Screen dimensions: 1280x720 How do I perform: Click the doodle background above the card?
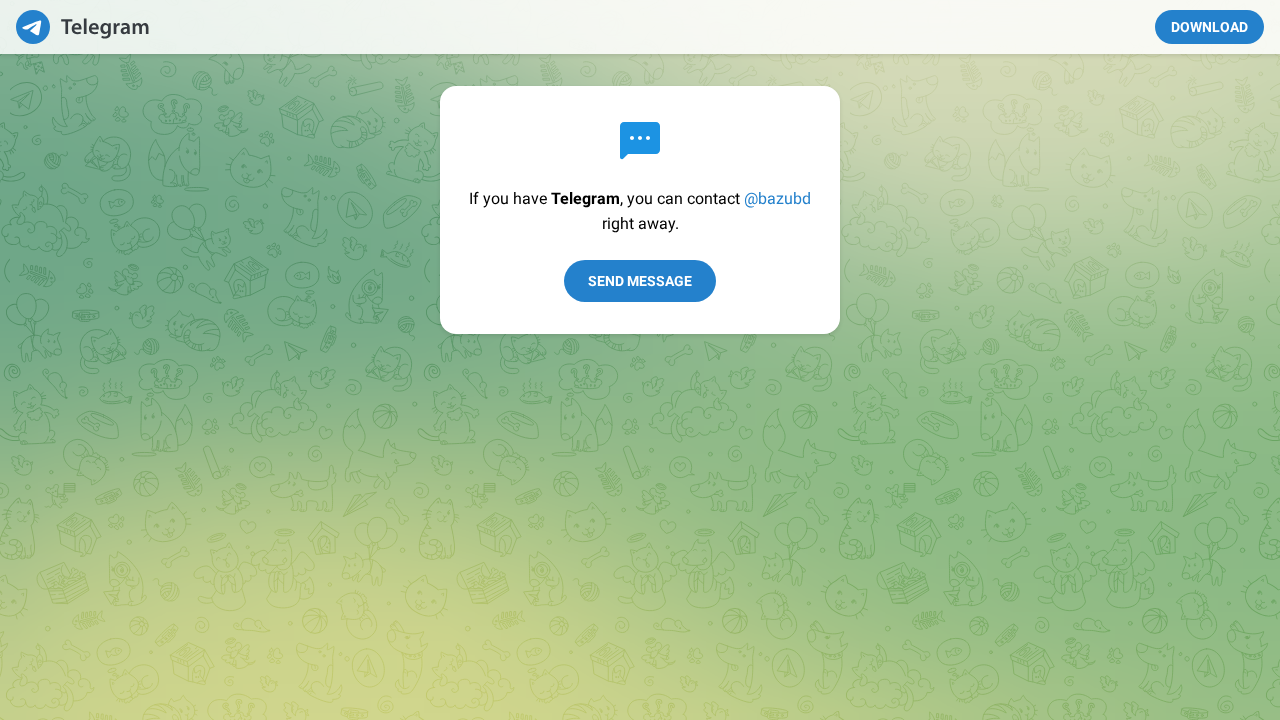click(640, 70)
